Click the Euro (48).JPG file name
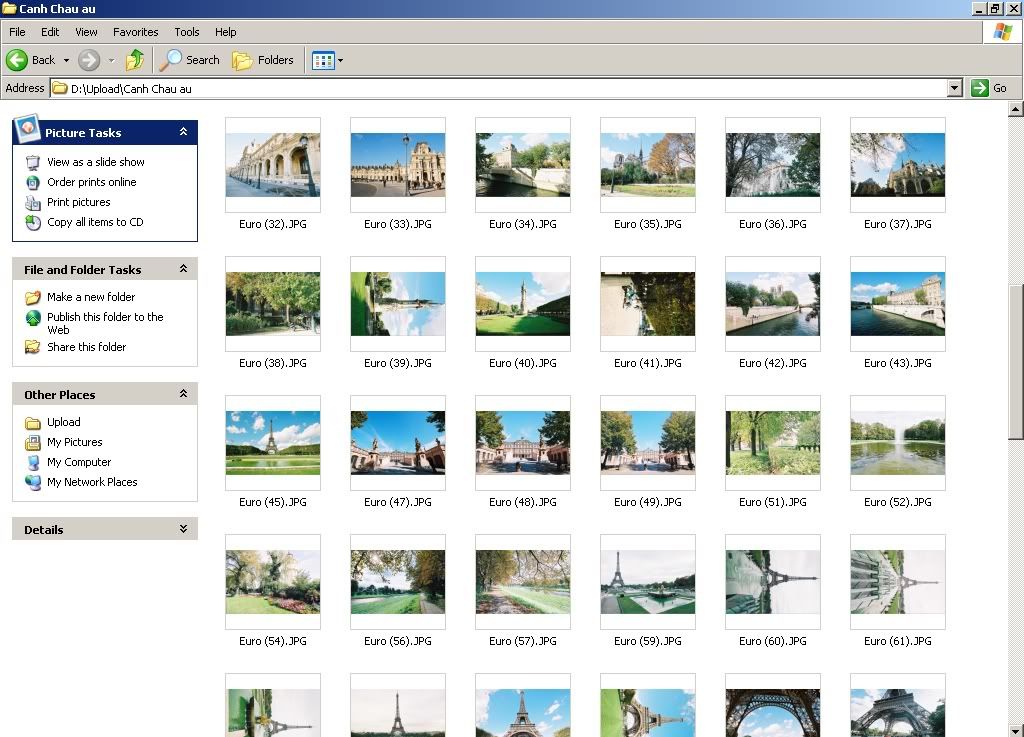This screenshot has width=1024, height=737. [x=522, y=502]
